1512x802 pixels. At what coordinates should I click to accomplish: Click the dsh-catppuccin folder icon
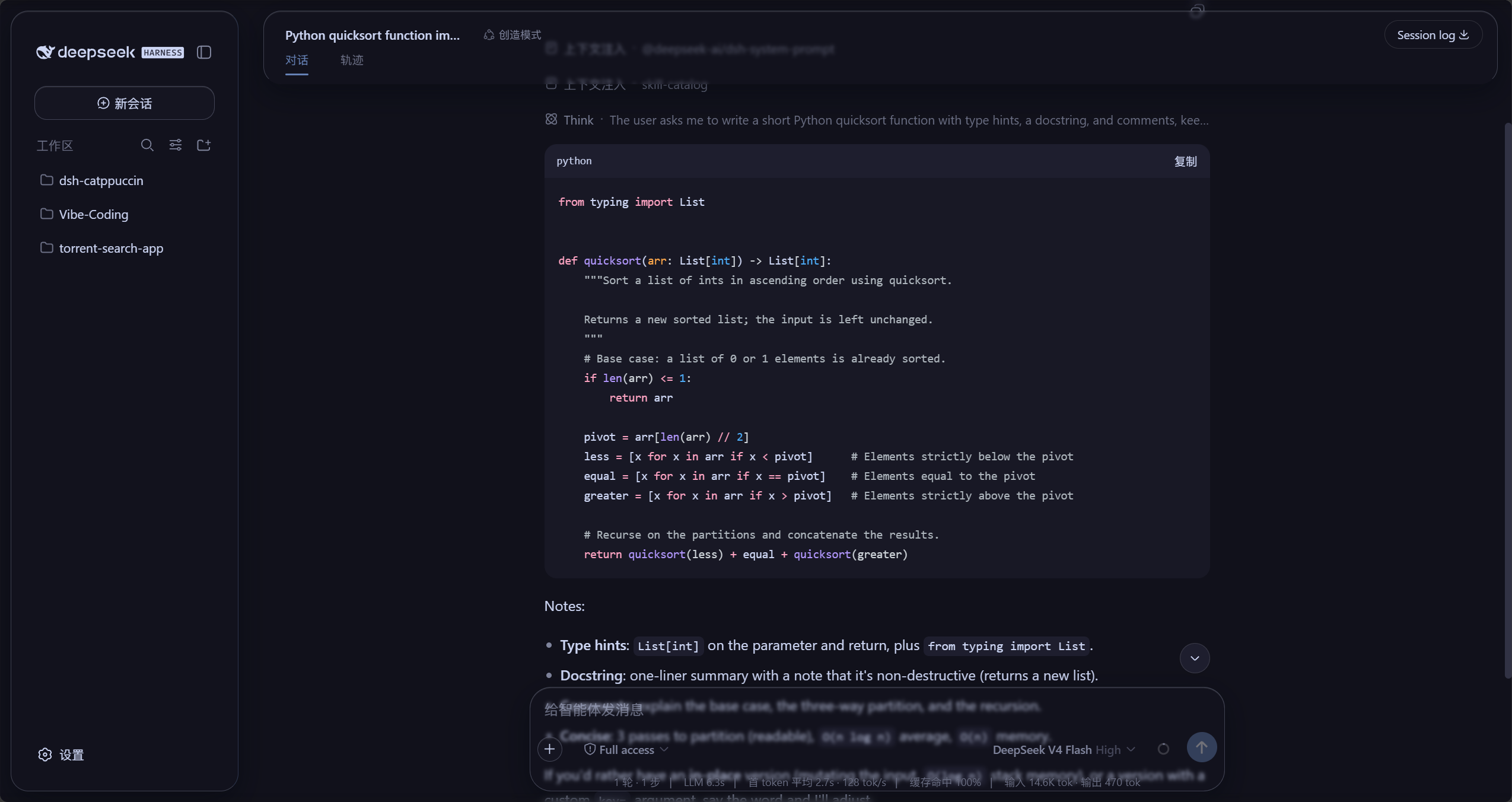[47, 180]
